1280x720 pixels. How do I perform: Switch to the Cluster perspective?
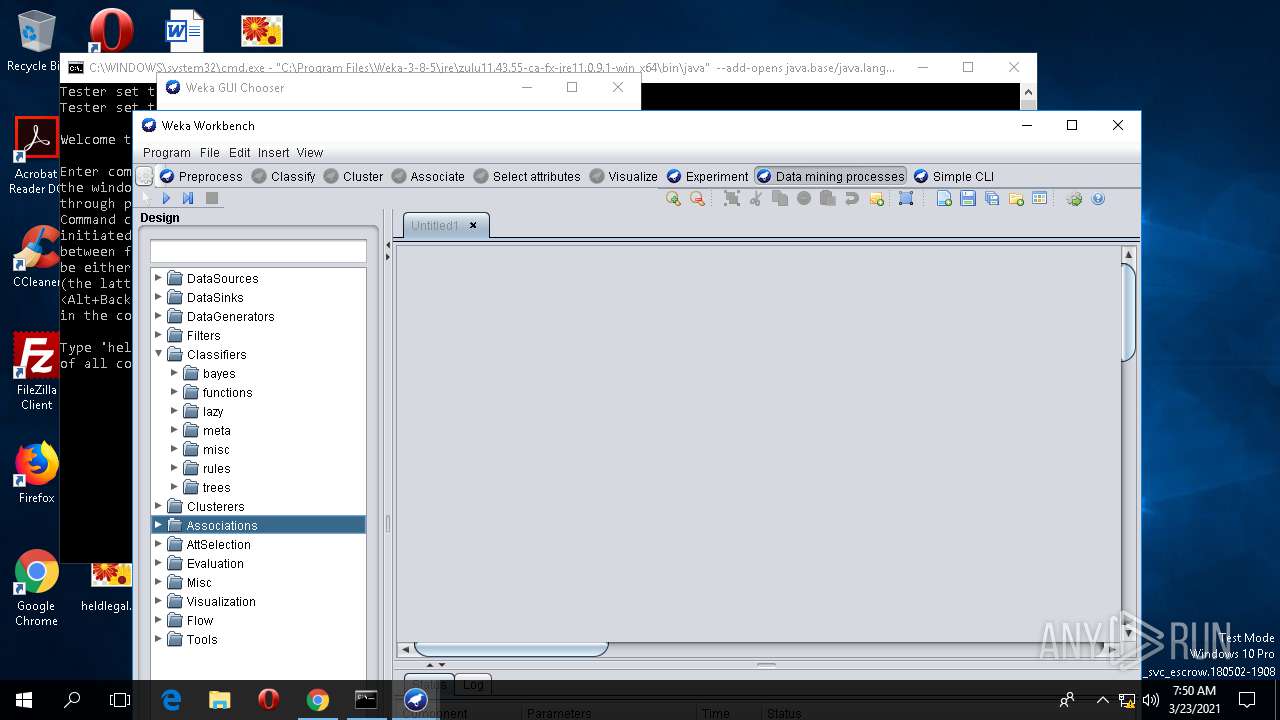(x=353, y=176)
